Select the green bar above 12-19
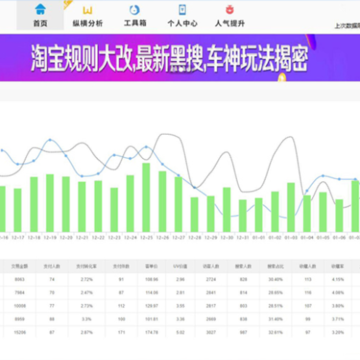This screenshot has width=360, height=360. [50, 203]
